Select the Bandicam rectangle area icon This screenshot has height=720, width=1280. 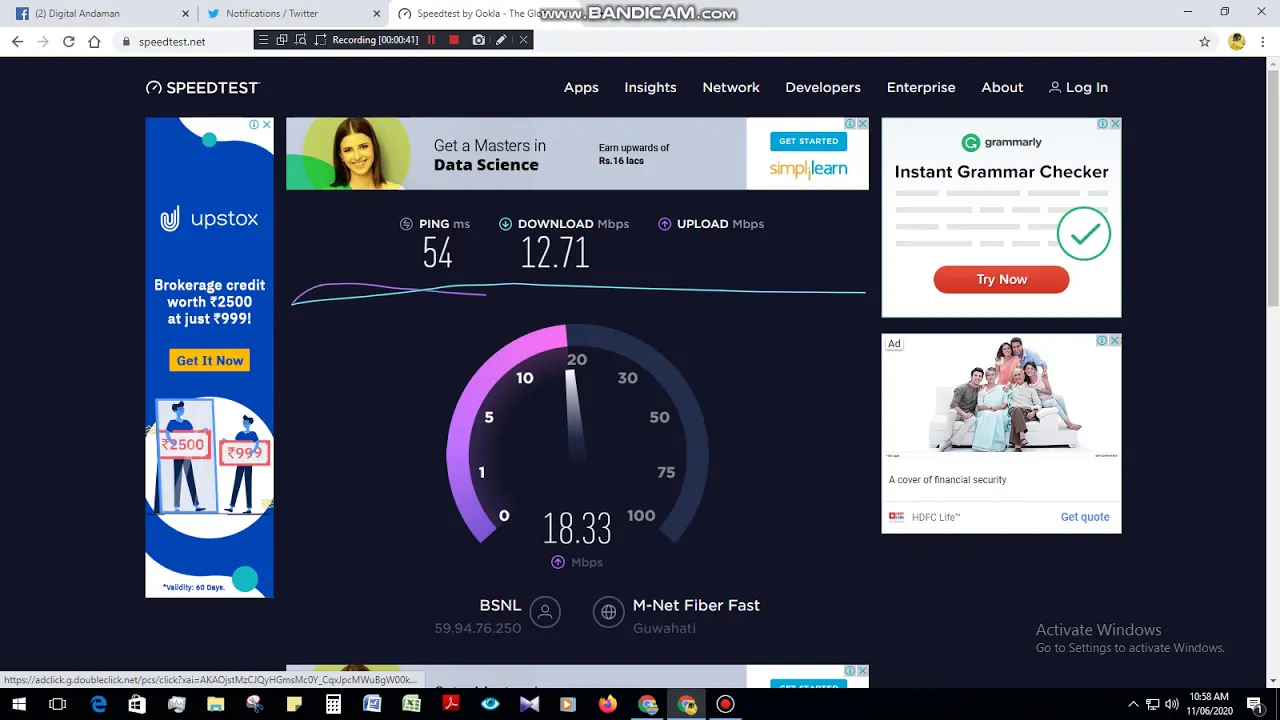320,40
